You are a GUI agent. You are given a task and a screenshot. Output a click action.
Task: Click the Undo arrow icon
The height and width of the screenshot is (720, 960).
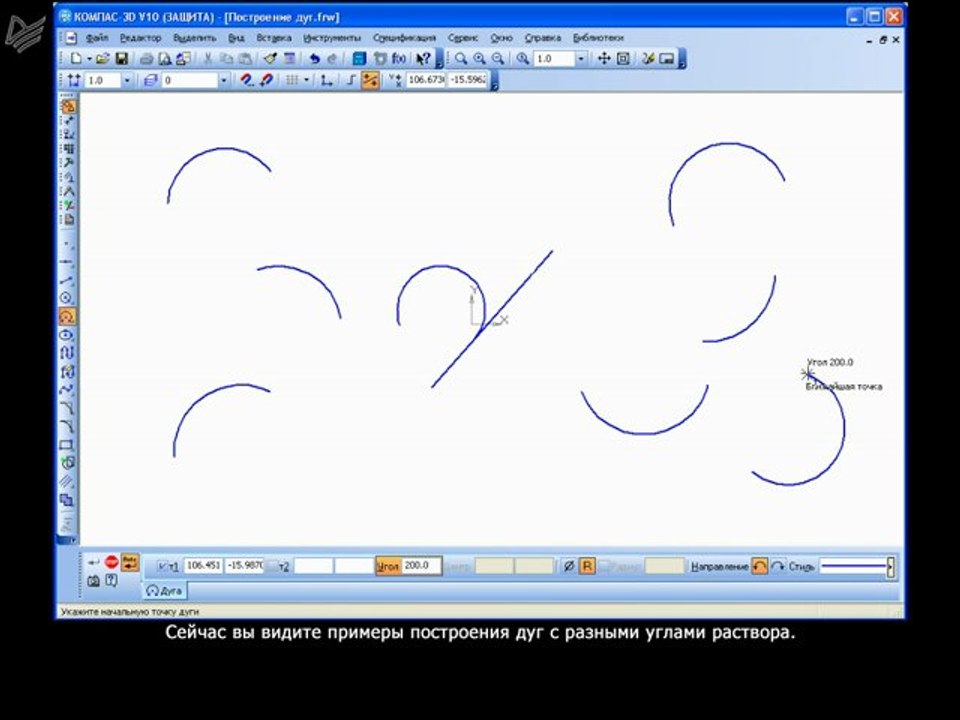pos(314,59)
